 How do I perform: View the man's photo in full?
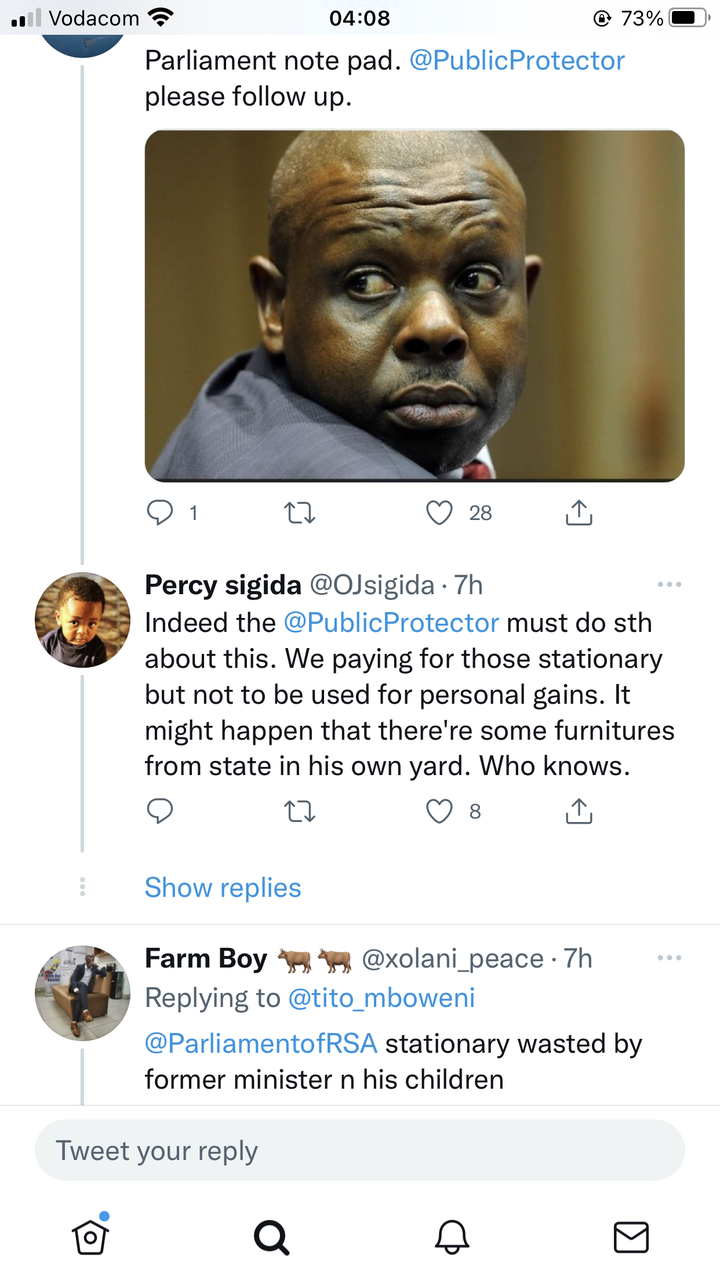tap(415, 305)
